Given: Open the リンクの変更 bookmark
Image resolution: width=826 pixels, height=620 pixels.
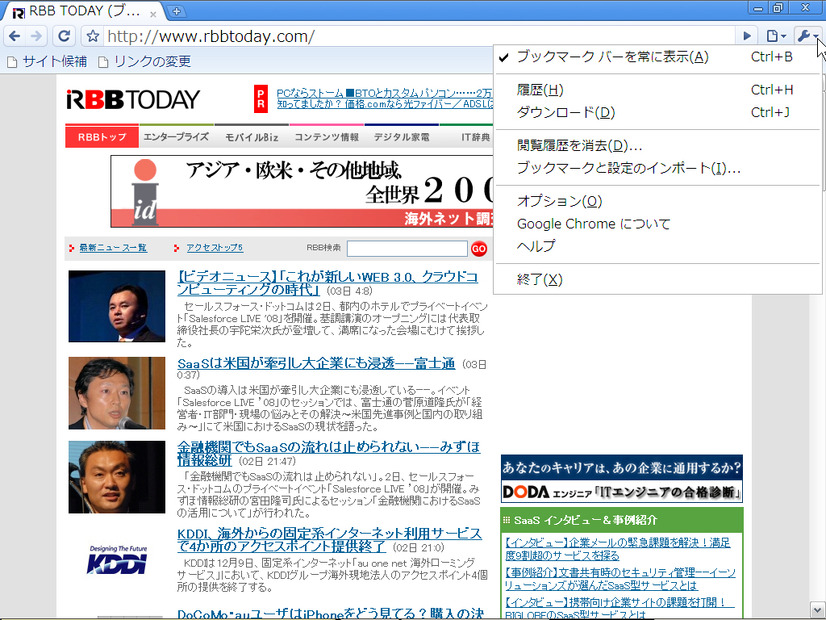Looking at the screenshot, I should click(145, 62).
